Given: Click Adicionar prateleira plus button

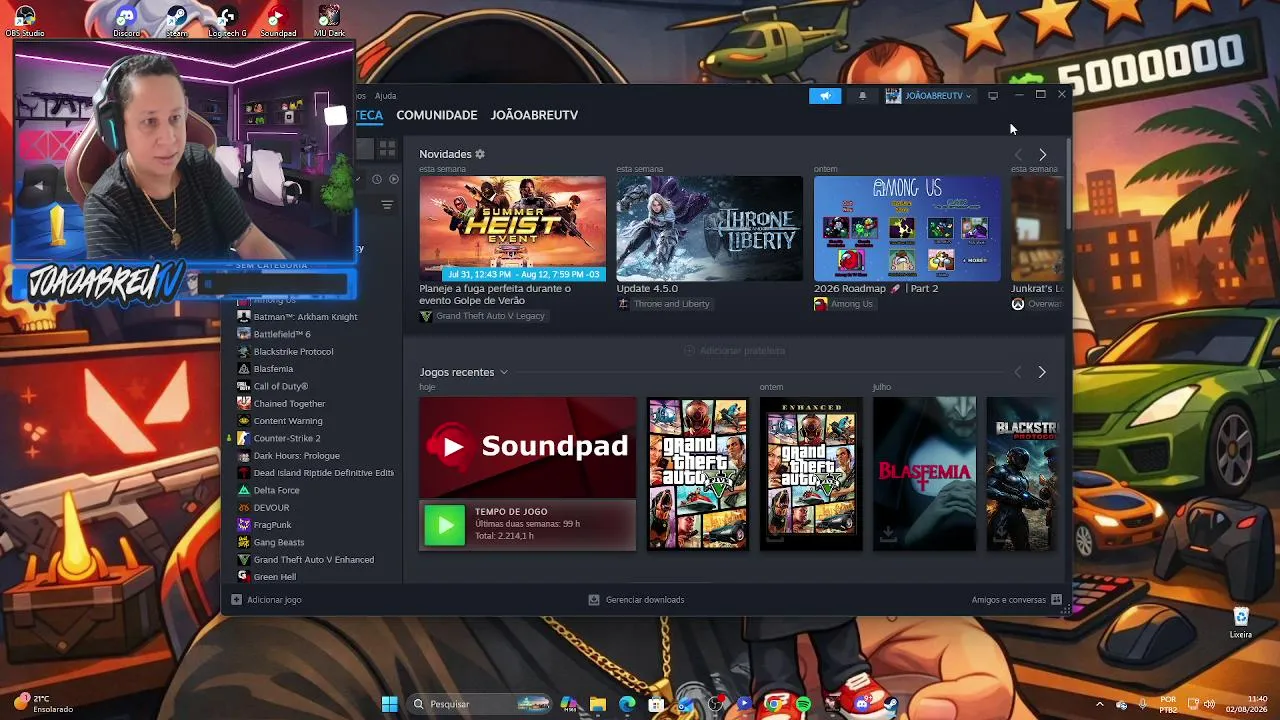Looking at the screenshot, I should [x=689, y=351].
